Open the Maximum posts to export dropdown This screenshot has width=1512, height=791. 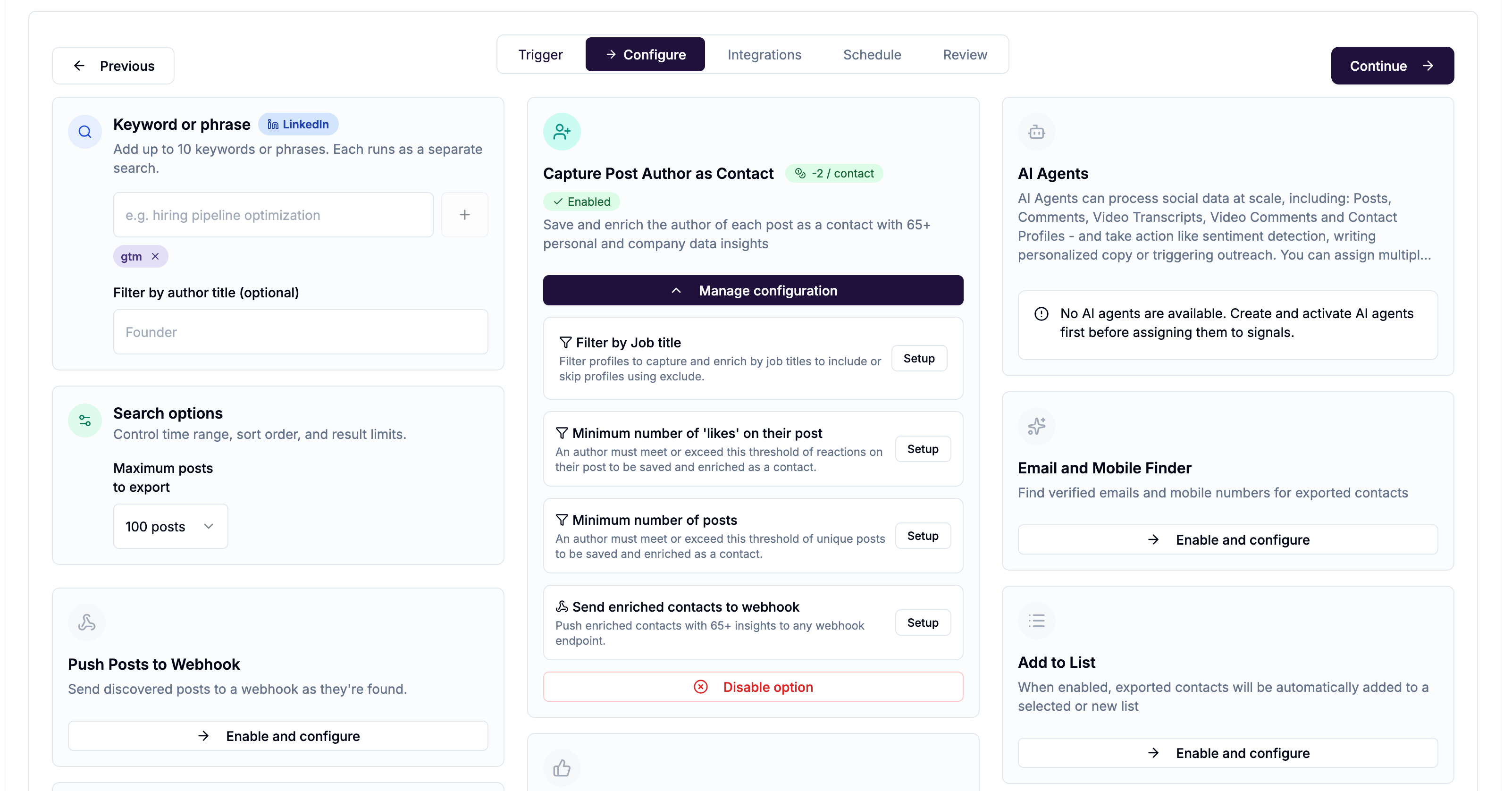coord(170,527)
